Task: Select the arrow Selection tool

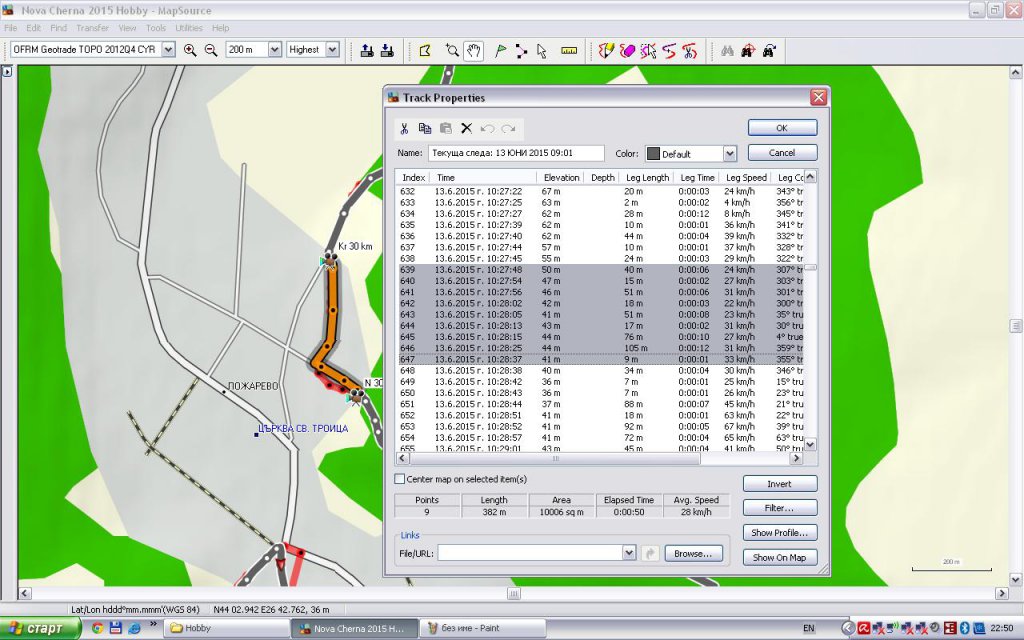Action: click(x=542, y=50)
